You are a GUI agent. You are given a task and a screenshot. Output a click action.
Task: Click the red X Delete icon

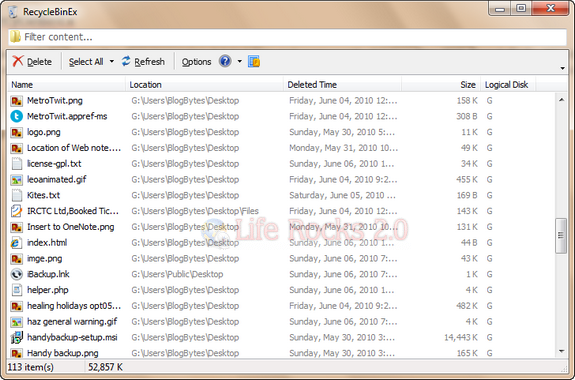click(17, 61)
